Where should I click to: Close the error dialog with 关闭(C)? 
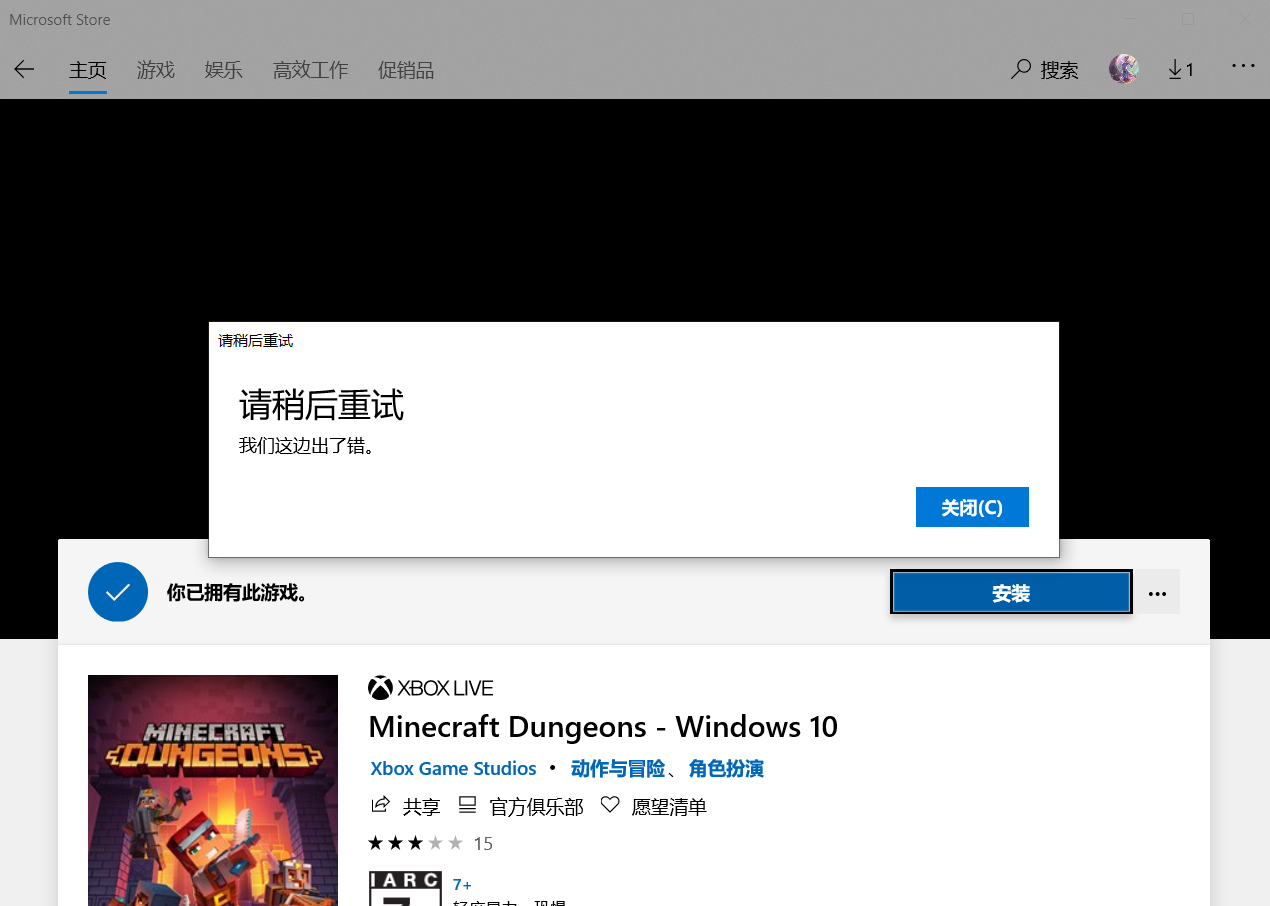coord(972,507)
